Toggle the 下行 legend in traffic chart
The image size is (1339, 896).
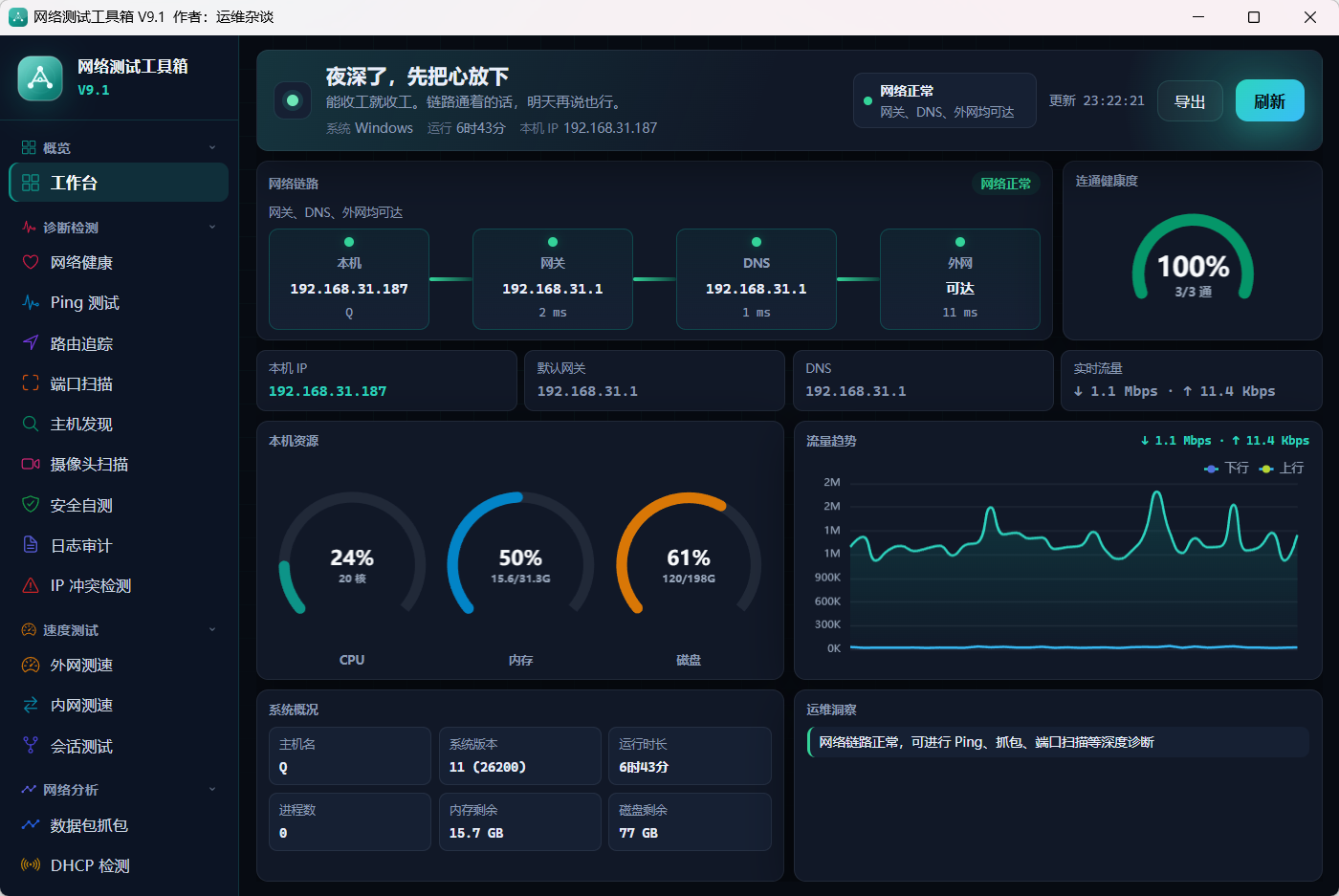1226,468
